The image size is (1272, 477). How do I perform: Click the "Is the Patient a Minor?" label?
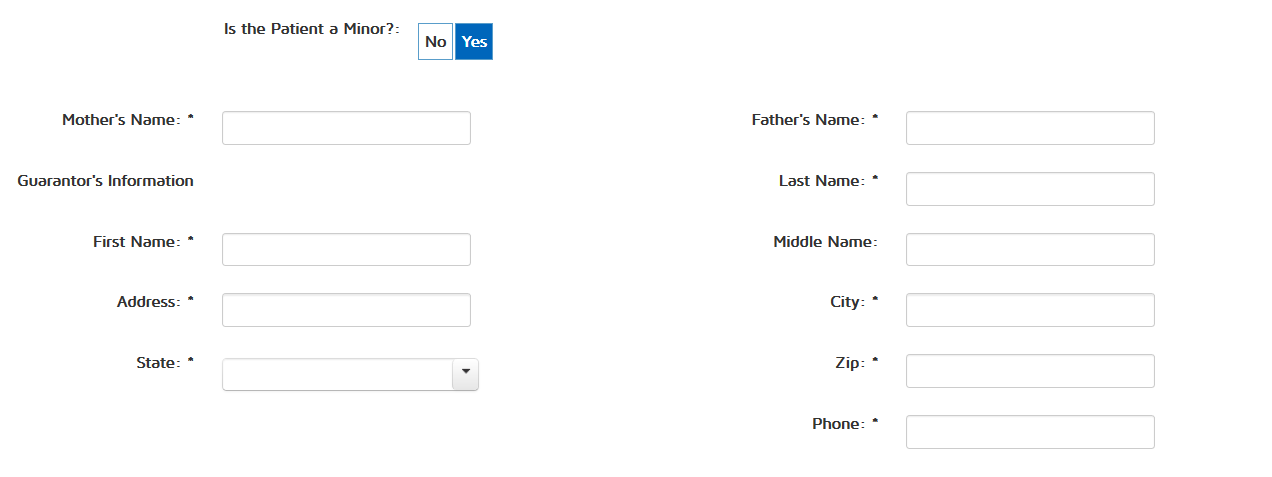[311, 29]
